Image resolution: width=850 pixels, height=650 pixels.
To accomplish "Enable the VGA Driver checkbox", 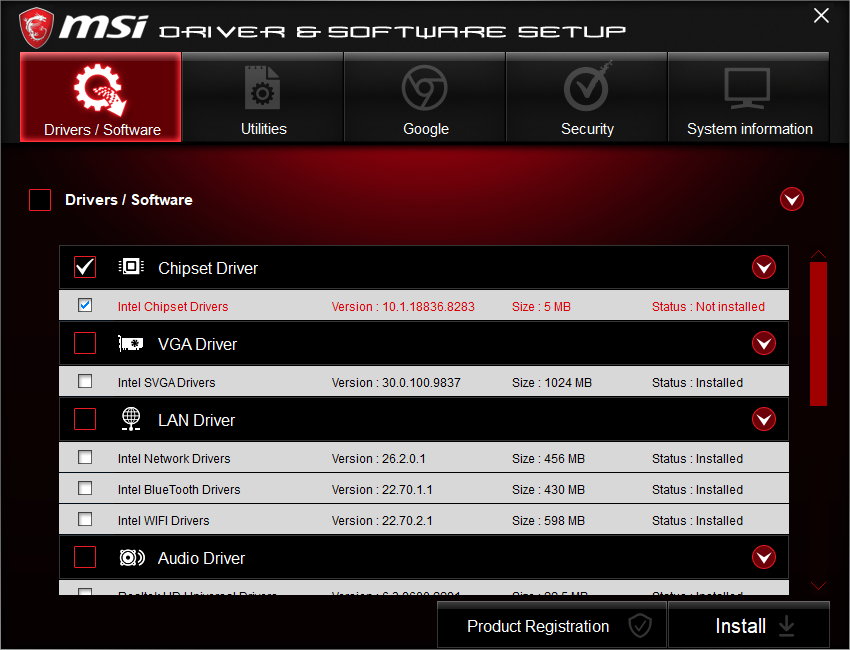I will [x=85, y=343].
